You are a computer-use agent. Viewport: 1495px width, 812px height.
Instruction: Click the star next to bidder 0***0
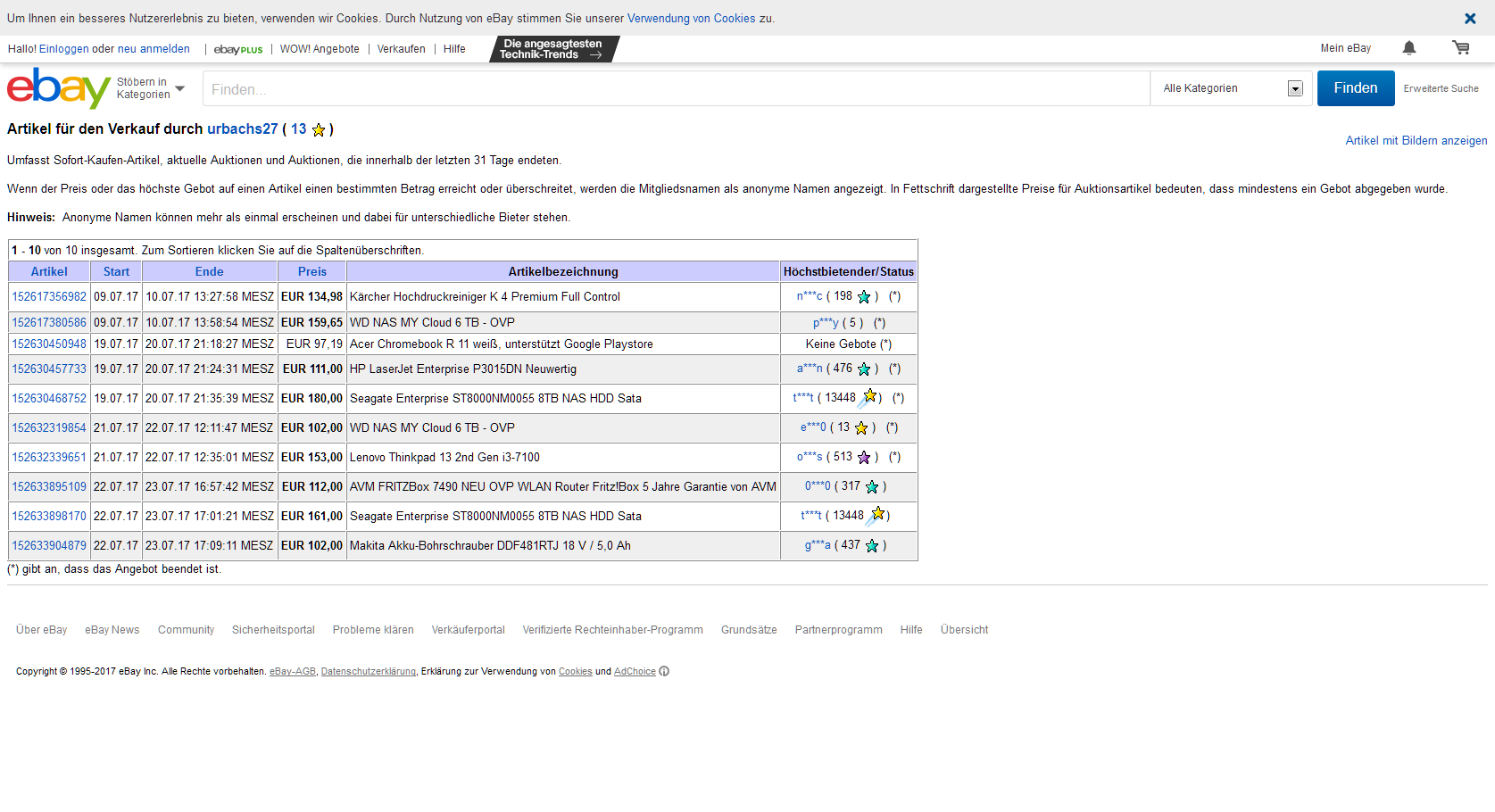point(872,487)
